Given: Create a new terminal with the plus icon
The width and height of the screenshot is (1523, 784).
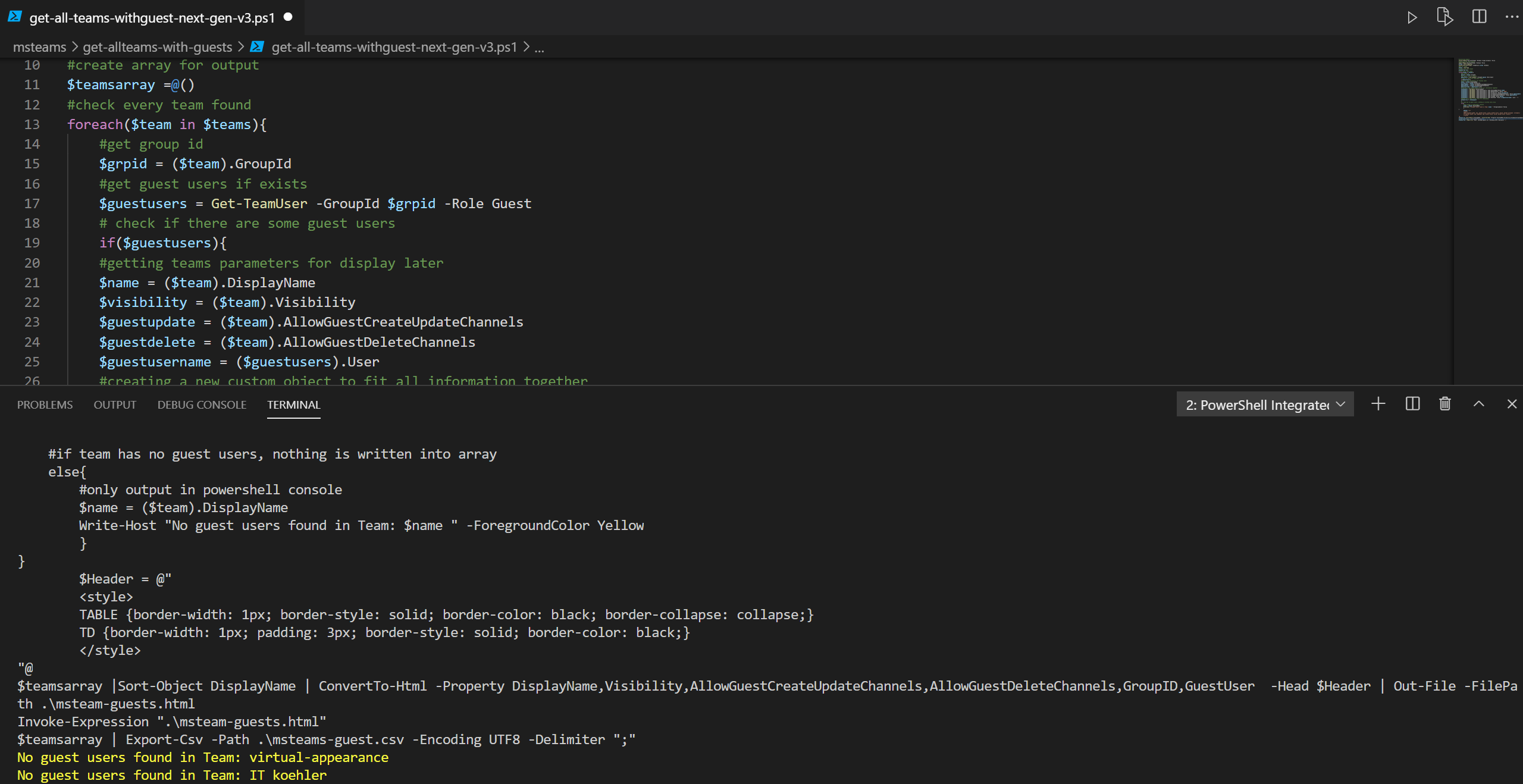Looking at the screenshot, I should tap(1378, 404).
